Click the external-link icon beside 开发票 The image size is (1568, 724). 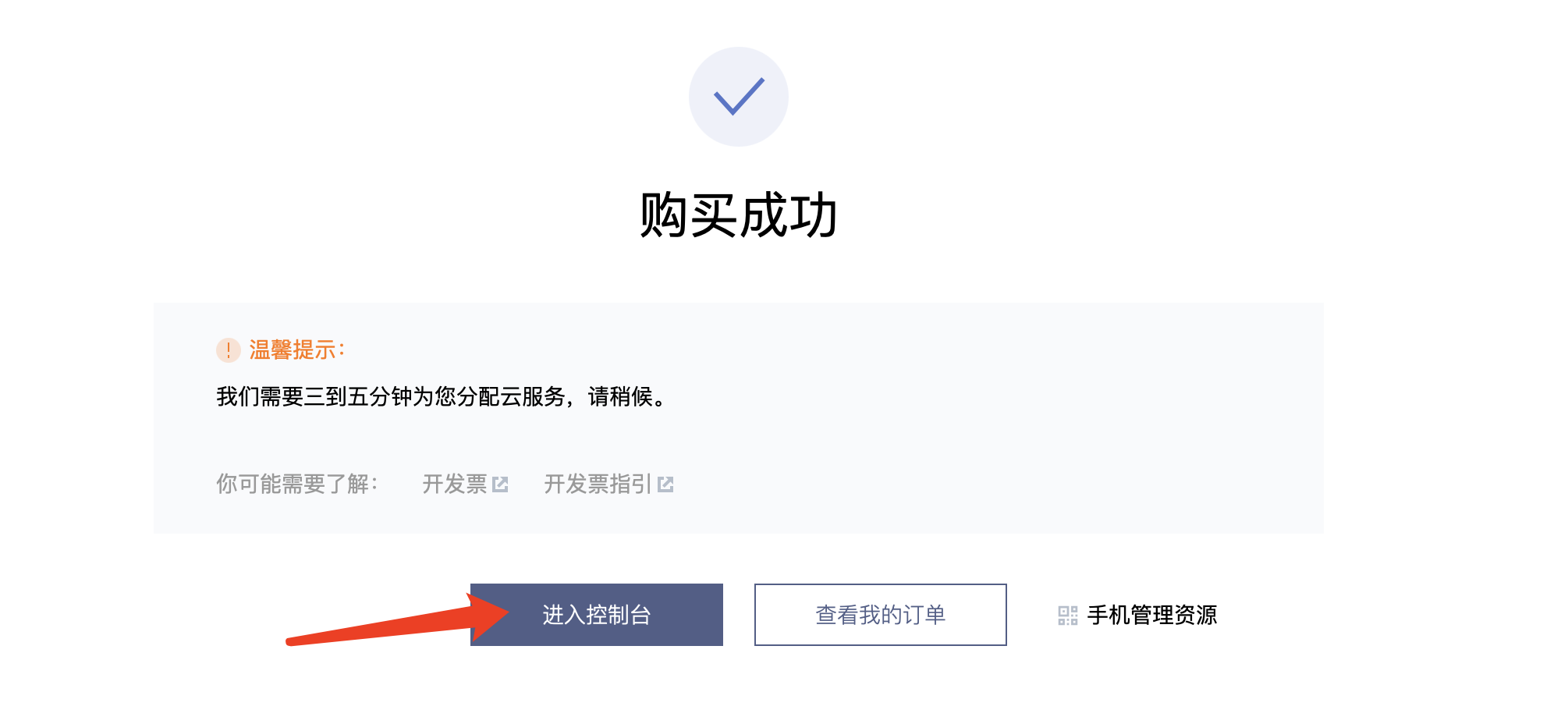tap(501, 484)
